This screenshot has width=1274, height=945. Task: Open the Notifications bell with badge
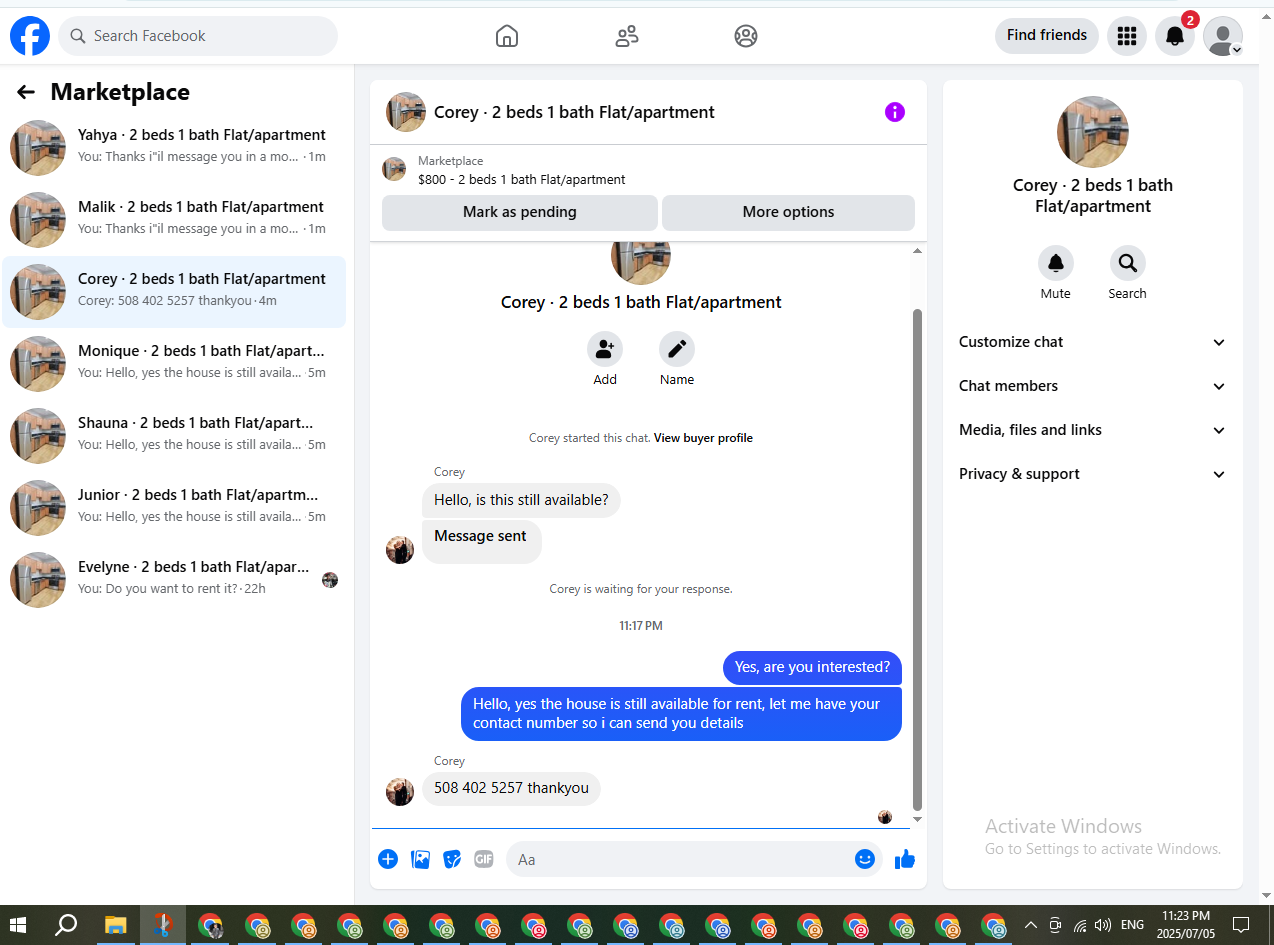click(1175, 36)
